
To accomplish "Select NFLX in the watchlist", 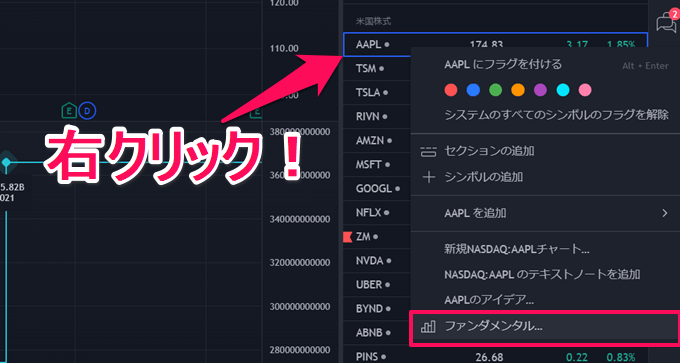I will (368, 213).
